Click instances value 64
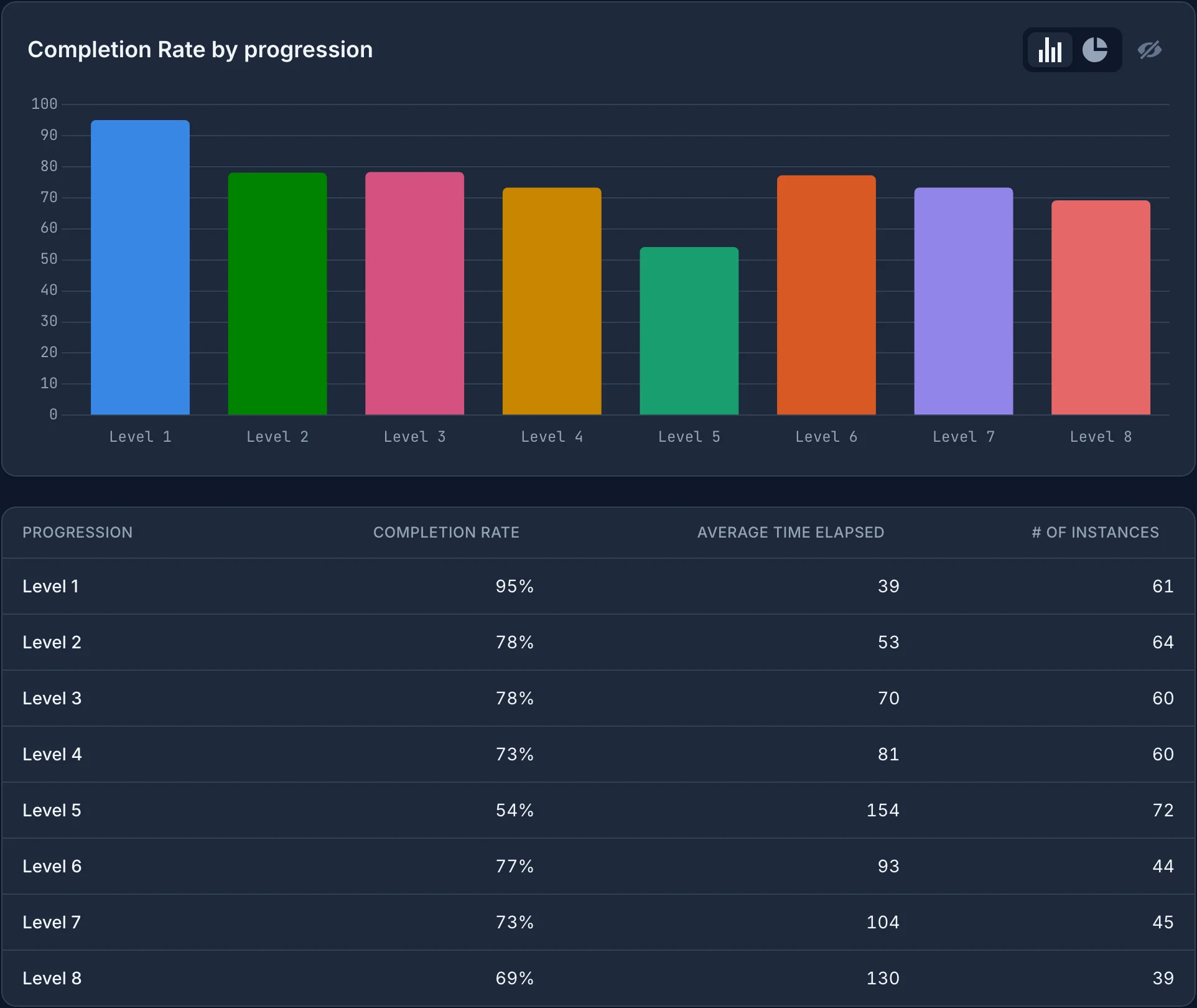 [1163, 642]
